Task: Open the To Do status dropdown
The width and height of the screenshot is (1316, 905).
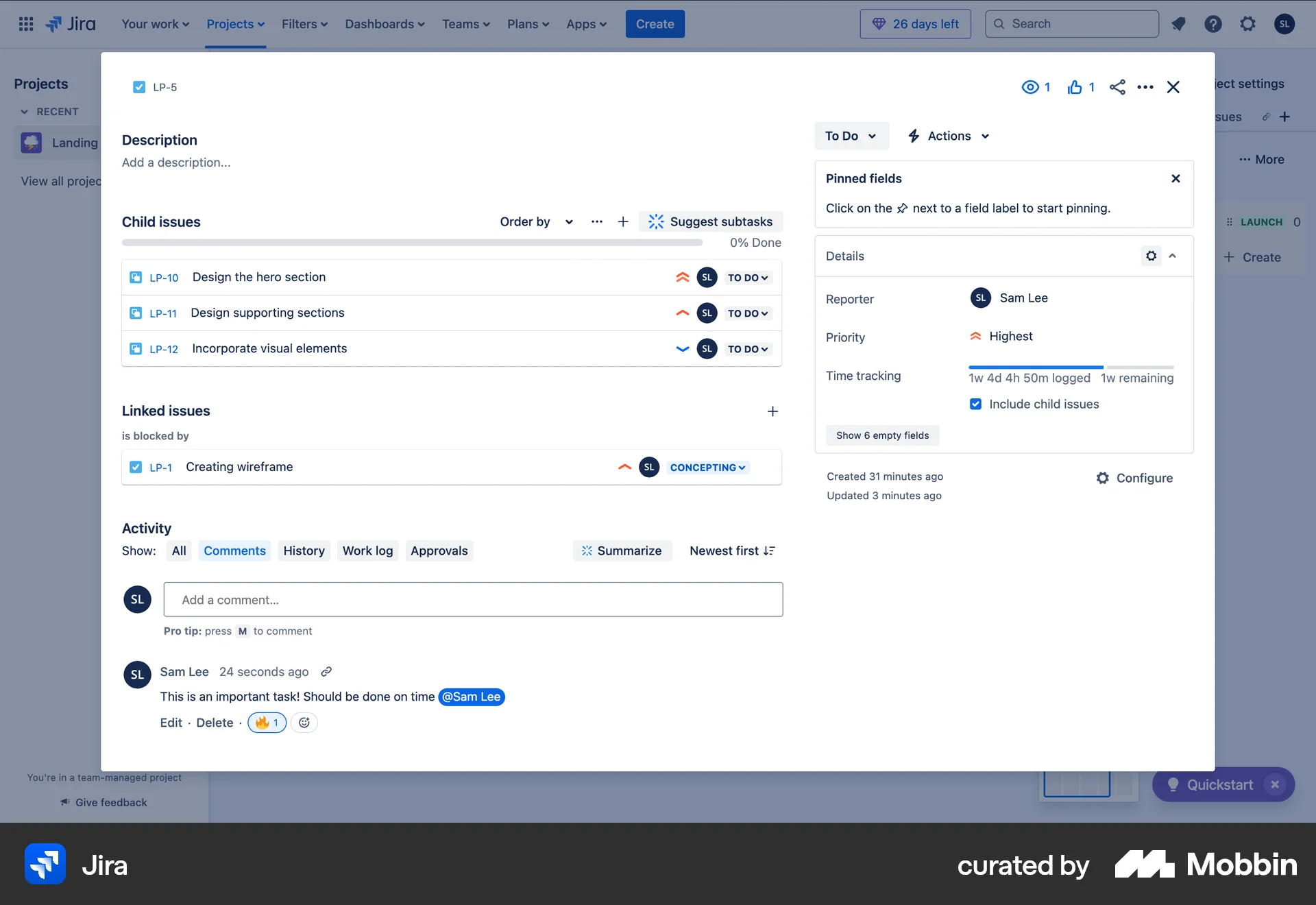Action: [x=851, y=136]
